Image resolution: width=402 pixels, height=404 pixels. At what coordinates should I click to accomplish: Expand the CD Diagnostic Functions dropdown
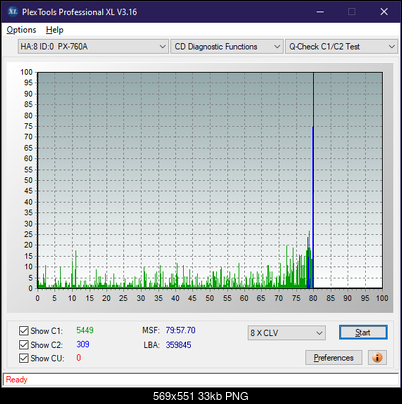tap(227, 47)
